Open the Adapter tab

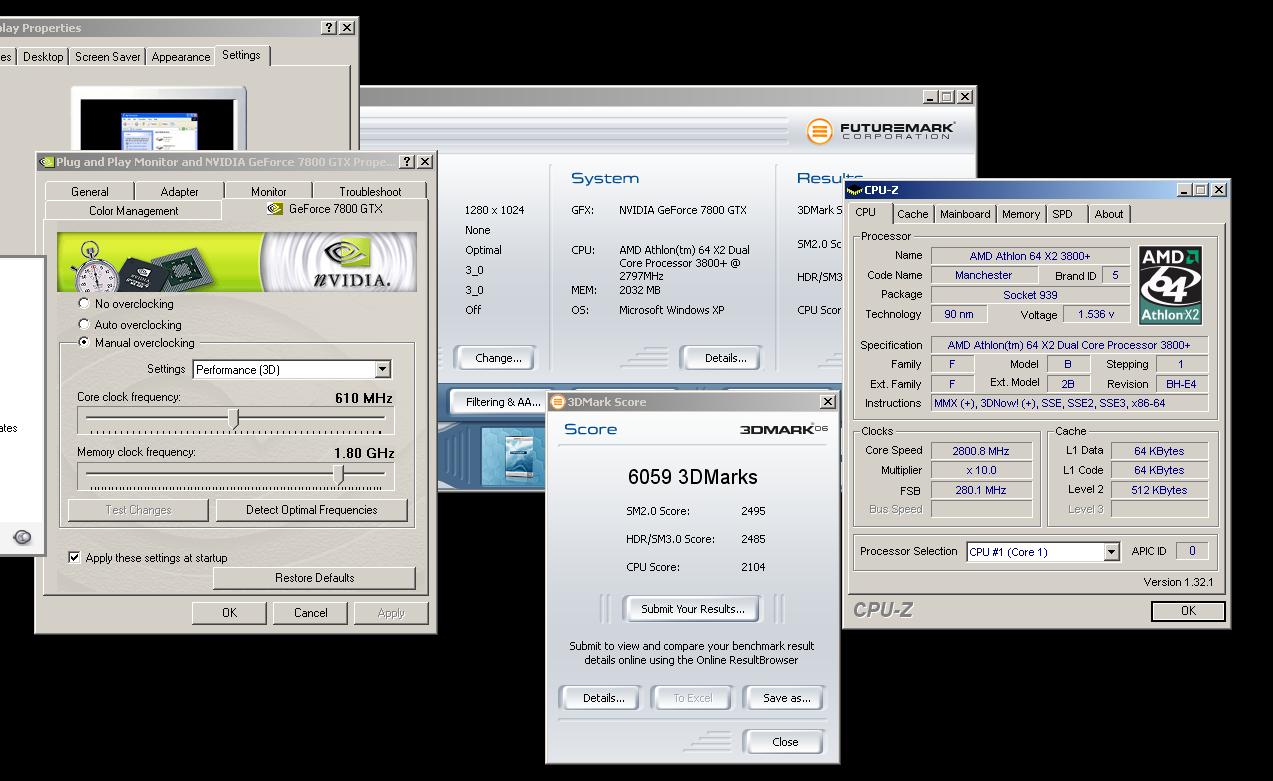179,191
